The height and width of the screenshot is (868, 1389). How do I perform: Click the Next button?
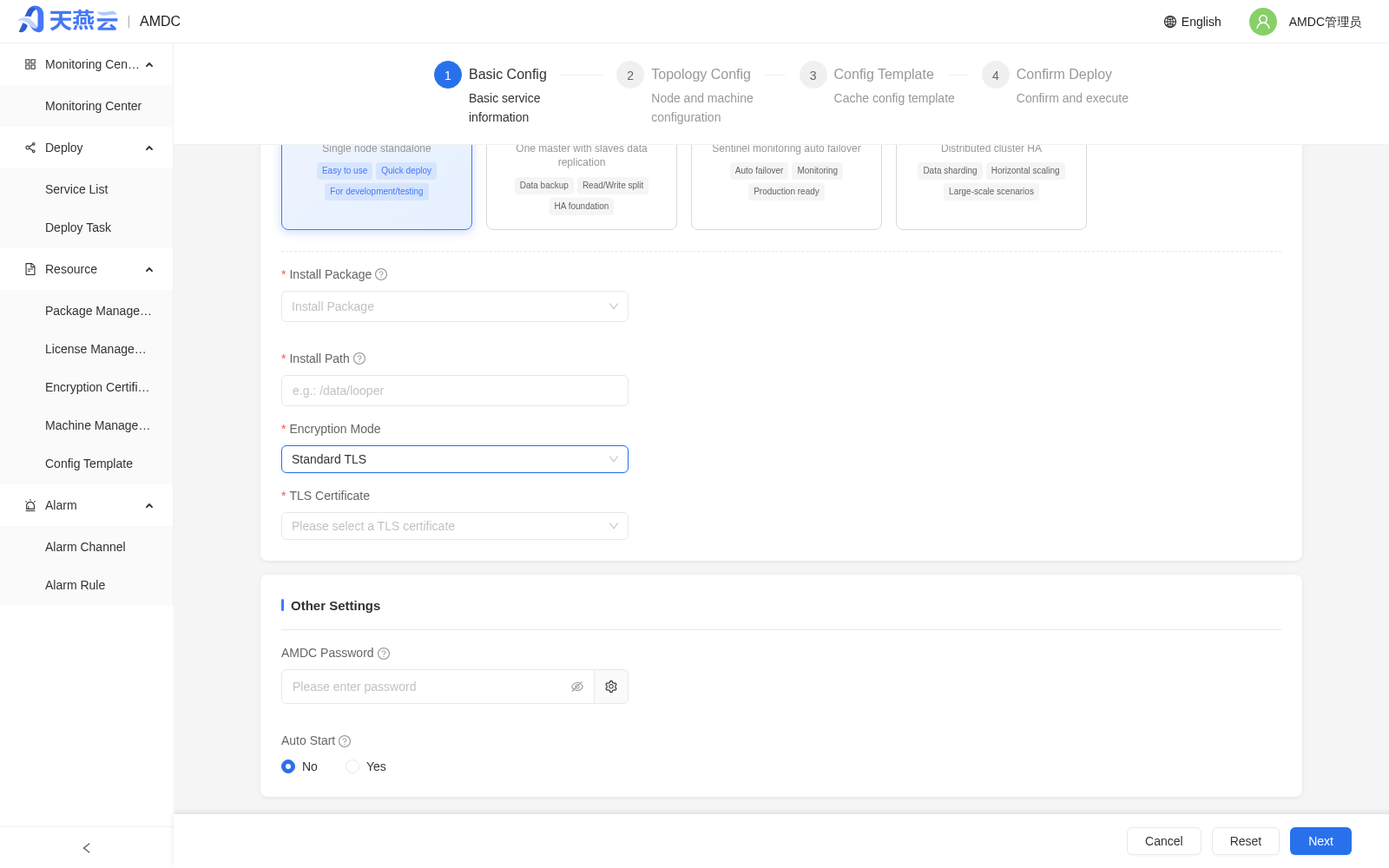tap(1320, 841)
